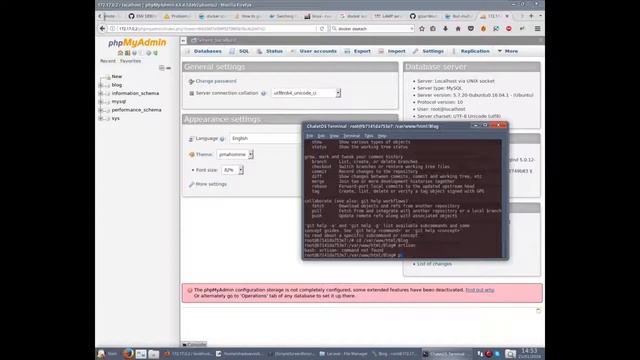Open the Settings tab

coord(428,51)
